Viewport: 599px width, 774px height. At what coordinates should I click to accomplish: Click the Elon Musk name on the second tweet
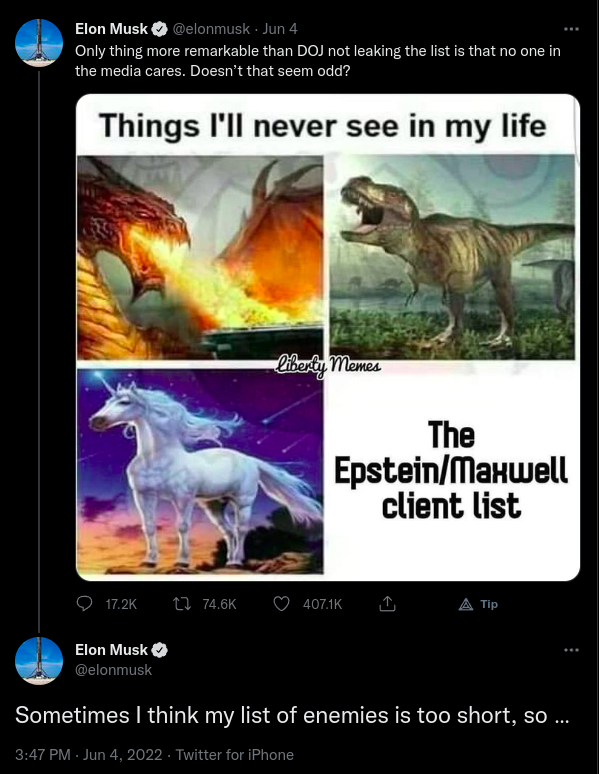pos(111,650)
